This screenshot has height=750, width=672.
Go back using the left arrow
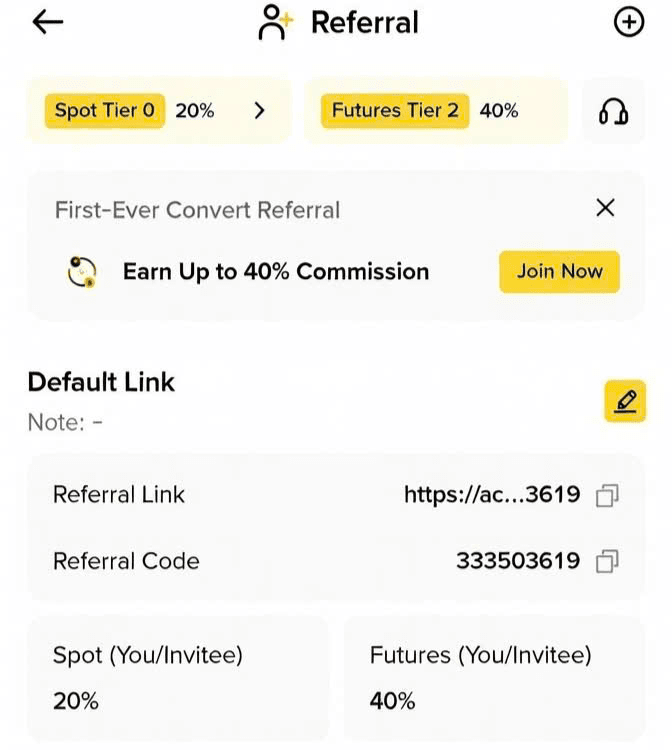click(48, 23)
